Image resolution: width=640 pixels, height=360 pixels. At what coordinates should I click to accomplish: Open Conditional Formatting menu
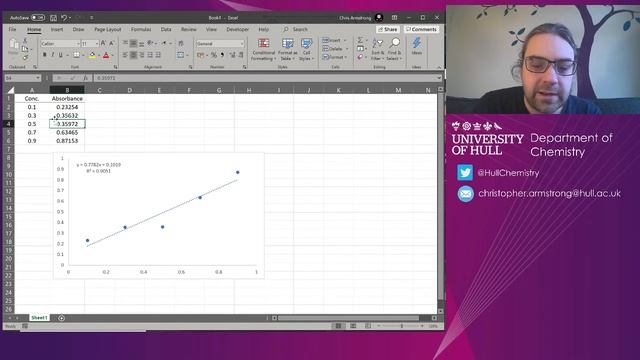click(x=263, y=49)
